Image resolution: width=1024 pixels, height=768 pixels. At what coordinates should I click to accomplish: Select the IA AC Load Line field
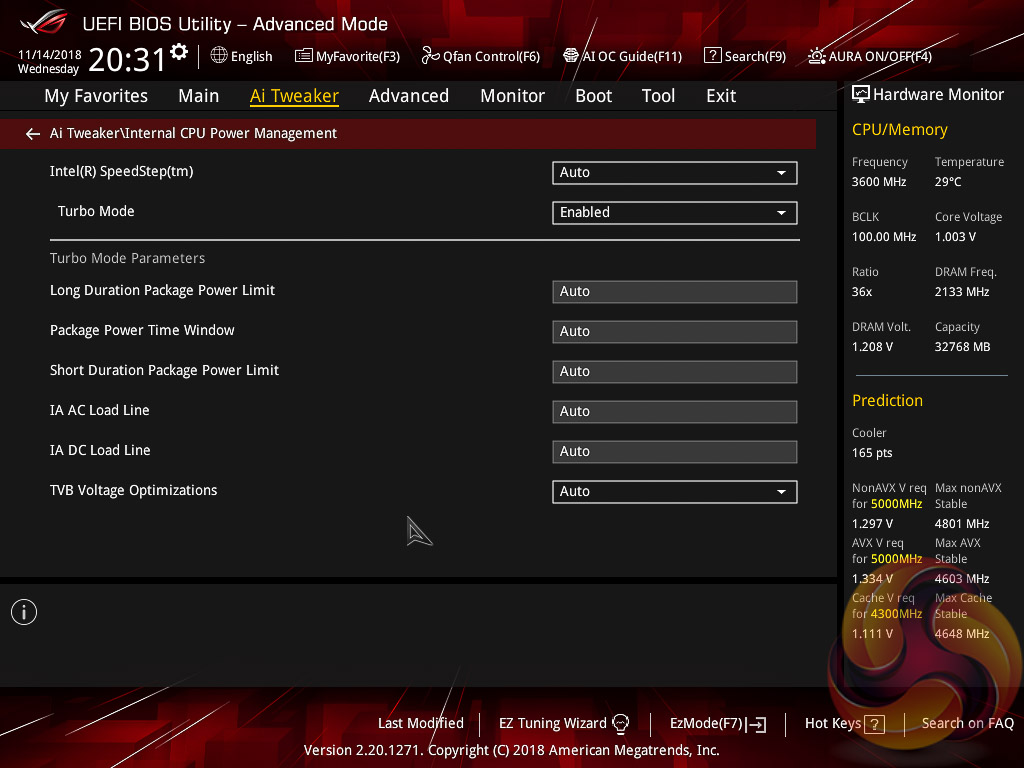click(x=674, y=412)
